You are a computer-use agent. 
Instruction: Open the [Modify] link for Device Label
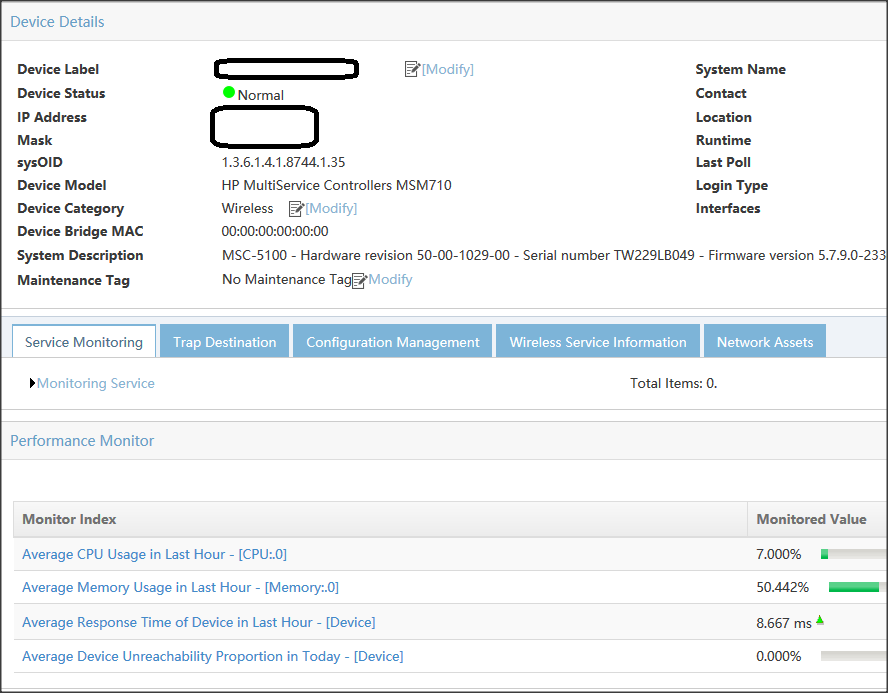tap(447, 69)
